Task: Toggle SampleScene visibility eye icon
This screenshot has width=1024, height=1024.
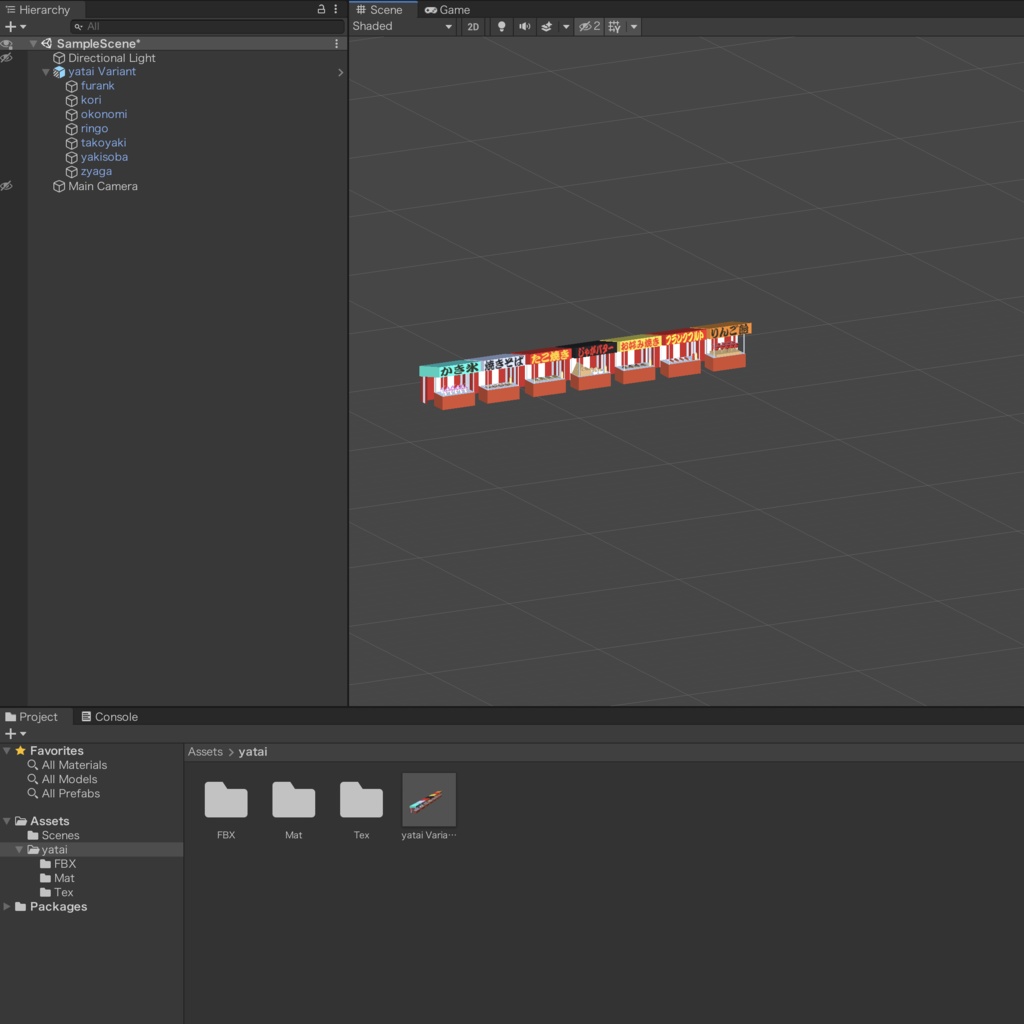Action: (7, 44)
